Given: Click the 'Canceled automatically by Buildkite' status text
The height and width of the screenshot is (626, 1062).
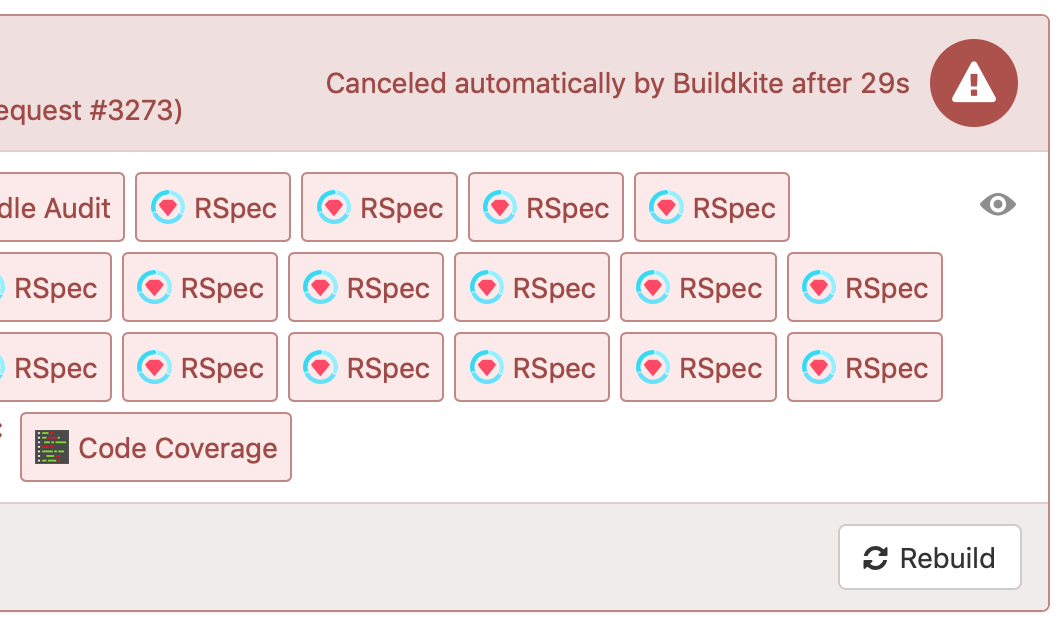Looking at the screenshot, I should (x=617, y=84).
